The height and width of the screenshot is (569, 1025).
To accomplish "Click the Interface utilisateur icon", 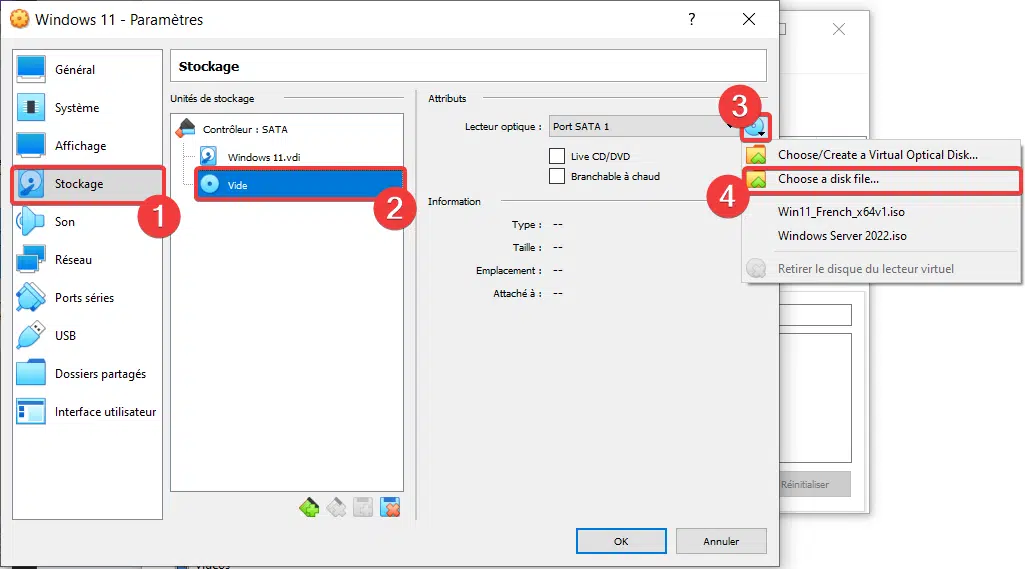I will pyautogui.click(x=31, y=411).
